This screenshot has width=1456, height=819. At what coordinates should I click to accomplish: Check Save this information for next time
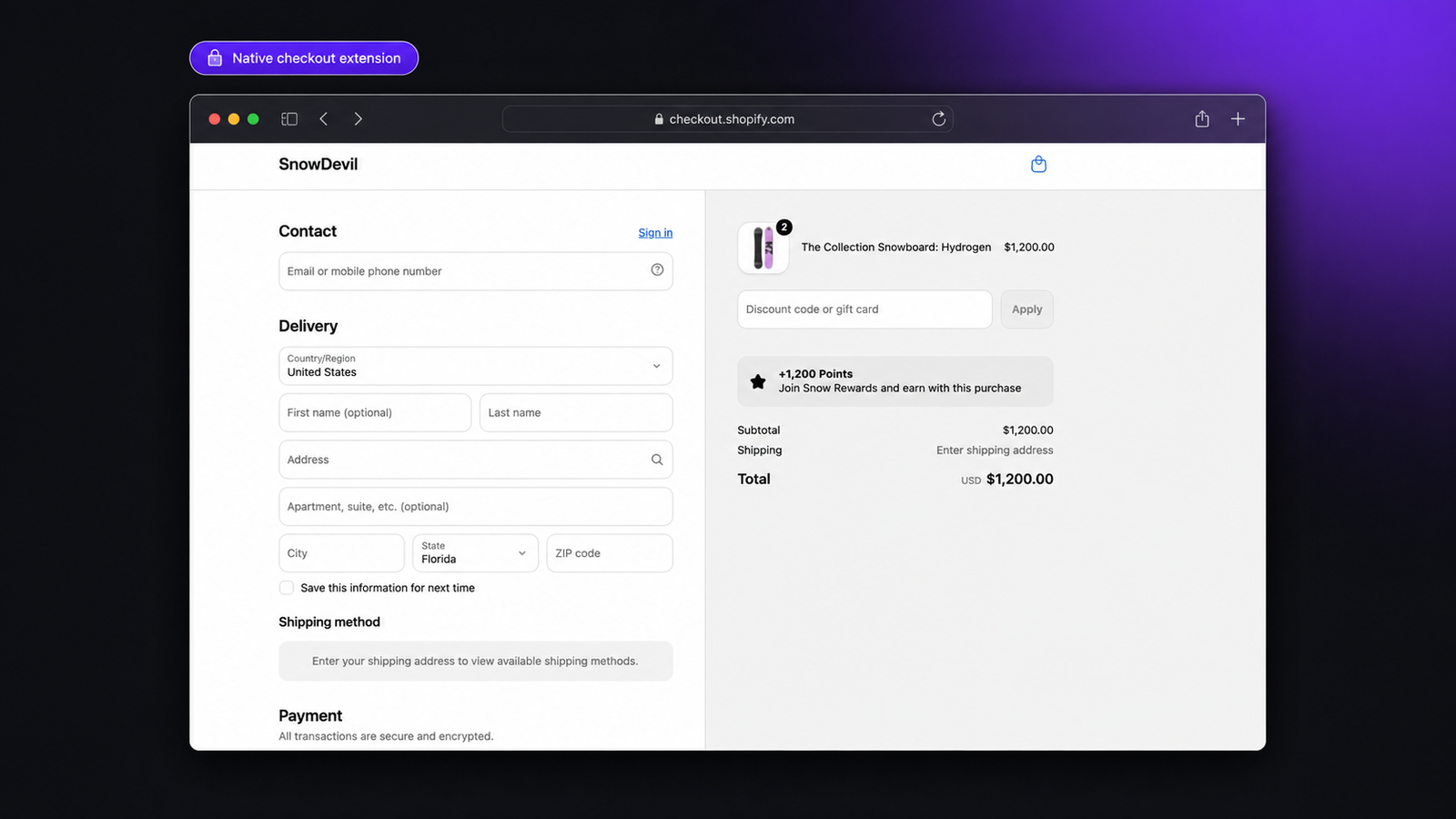pos(287,588)
